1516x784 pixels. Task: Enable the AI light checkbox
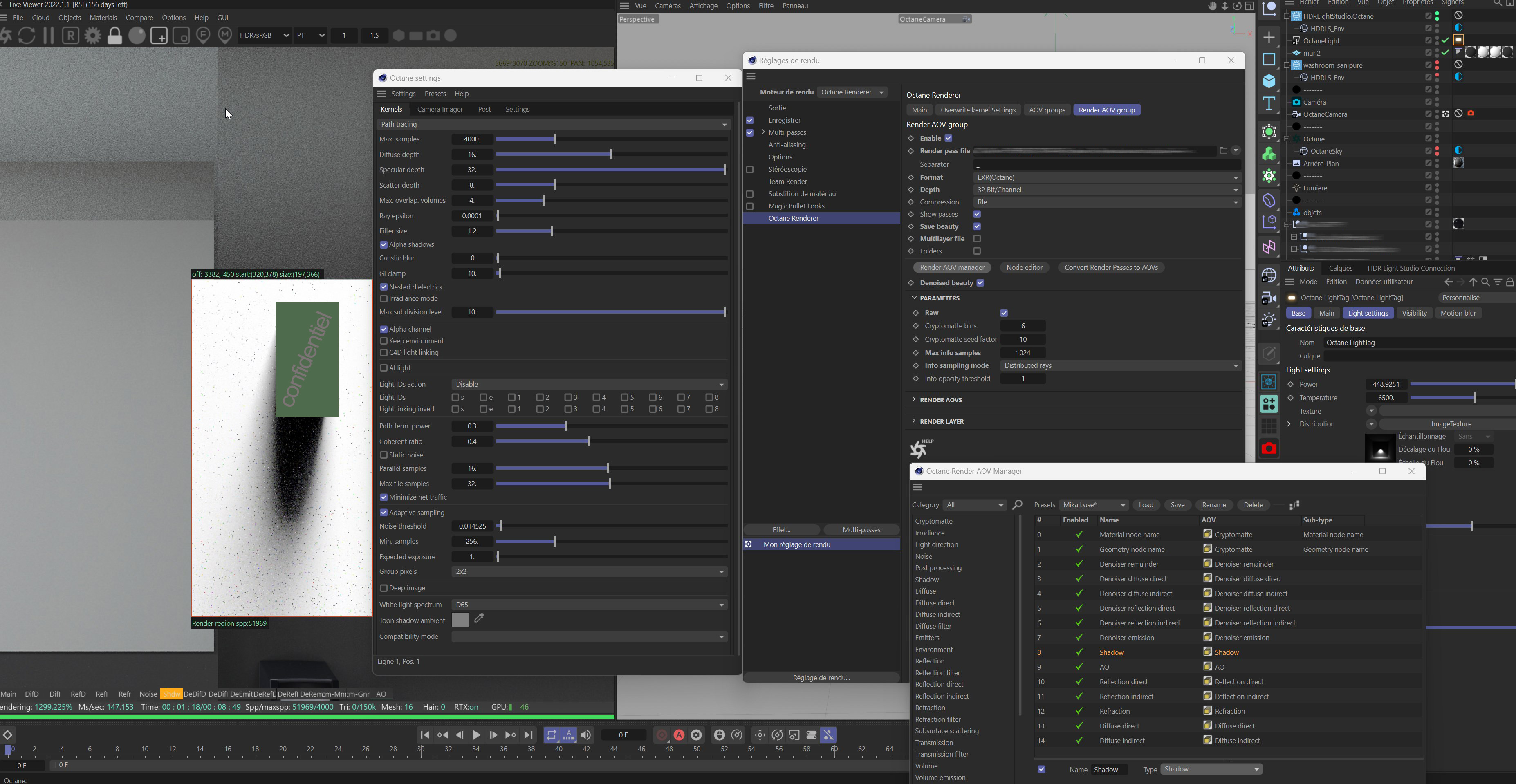384,368
